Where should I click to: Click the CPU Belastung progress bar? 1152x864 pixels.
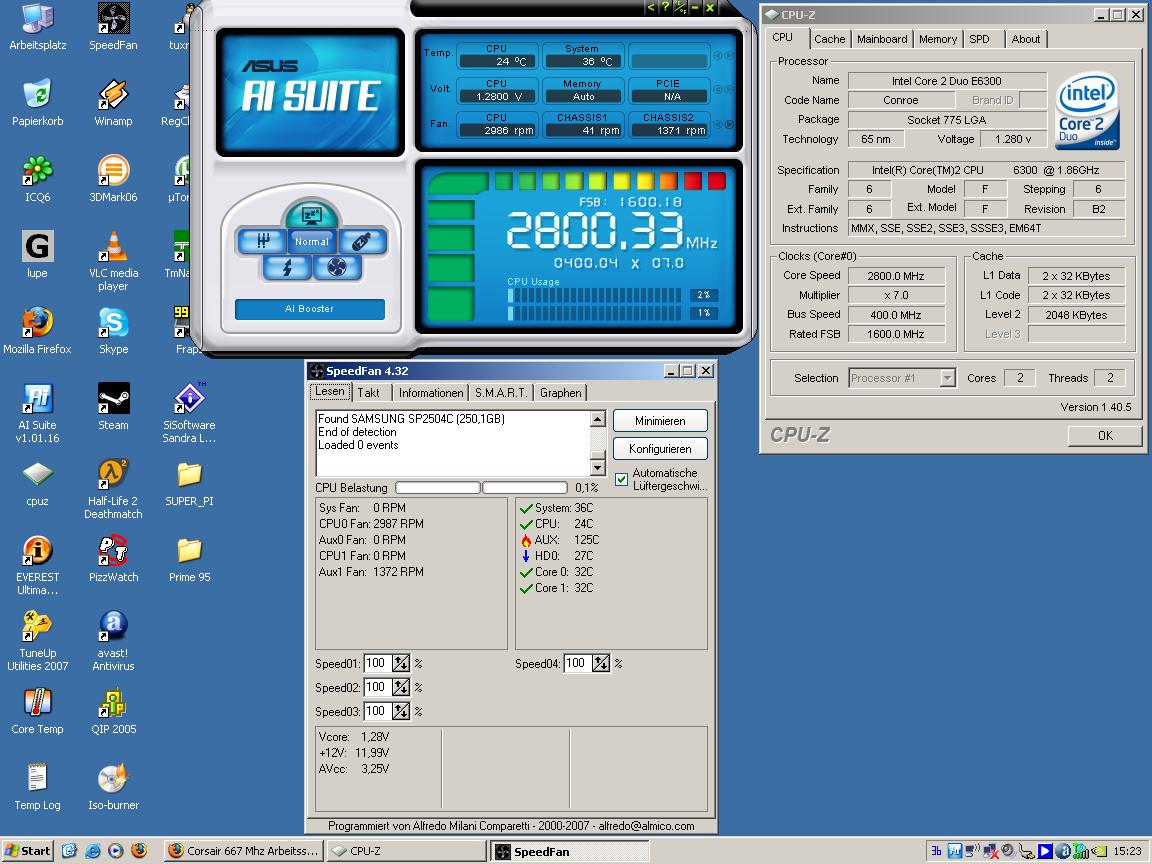click(x=481, y=488)
